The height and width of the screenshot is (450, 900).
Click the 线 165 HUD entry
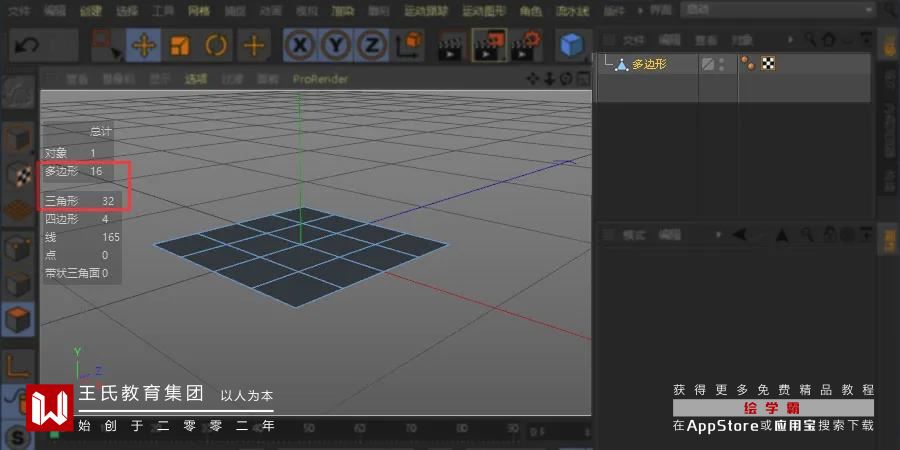coord(83,237)
